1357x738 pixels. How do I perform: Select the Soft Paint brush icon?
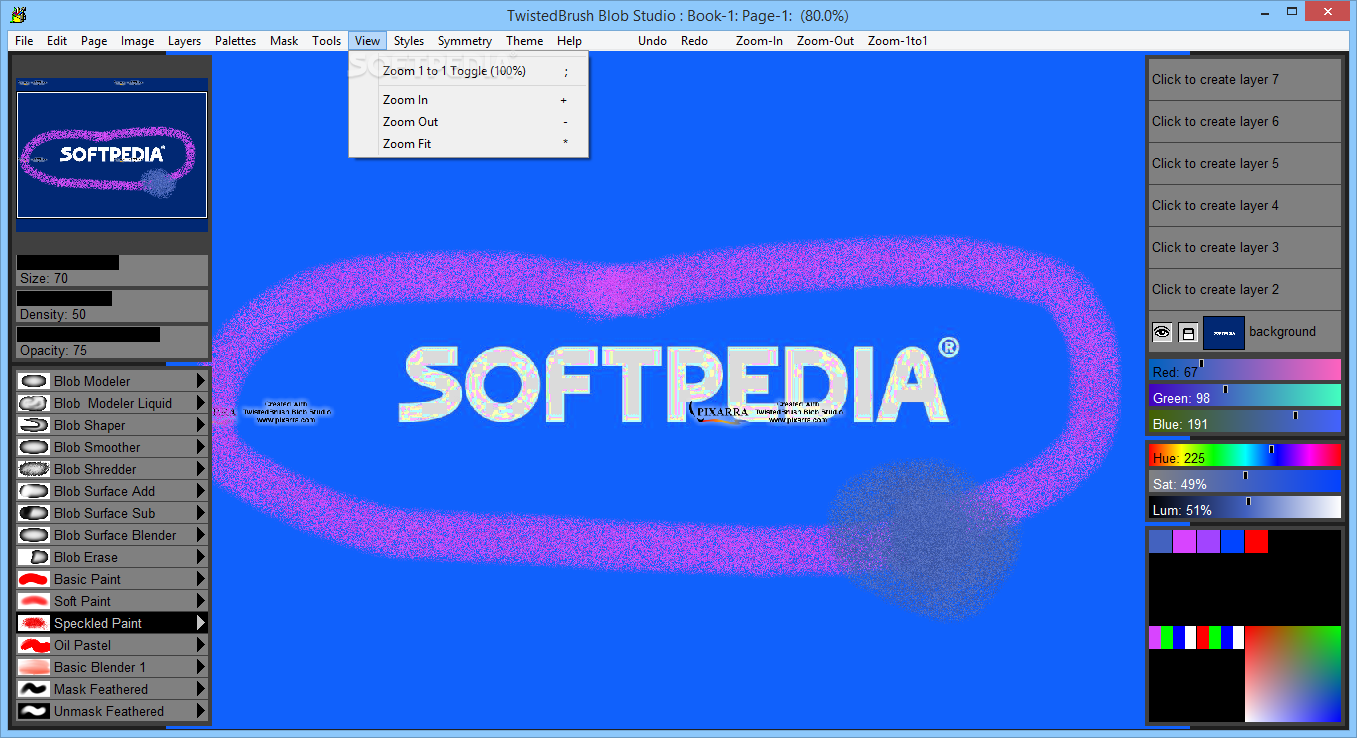pos(34,601)
